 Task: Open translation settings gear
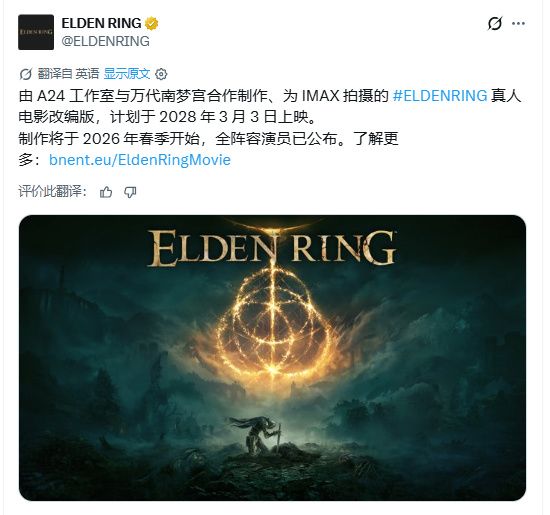[161, 74]
